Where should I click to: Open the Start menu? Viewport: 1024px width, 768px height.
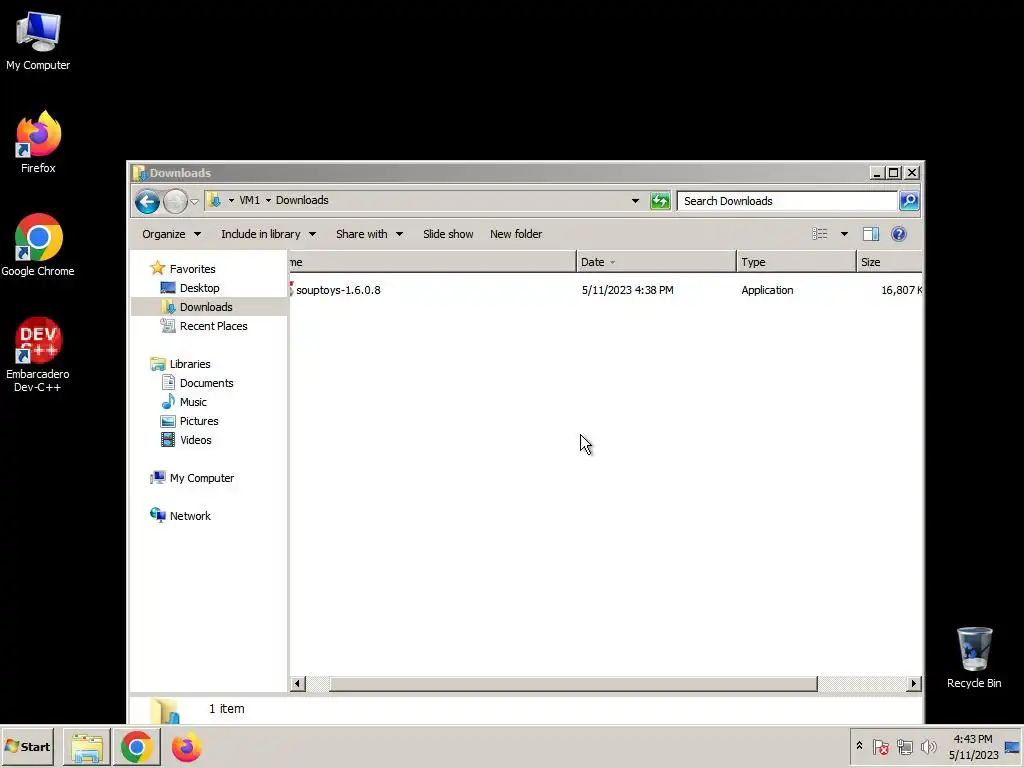[x=27, y=746]
